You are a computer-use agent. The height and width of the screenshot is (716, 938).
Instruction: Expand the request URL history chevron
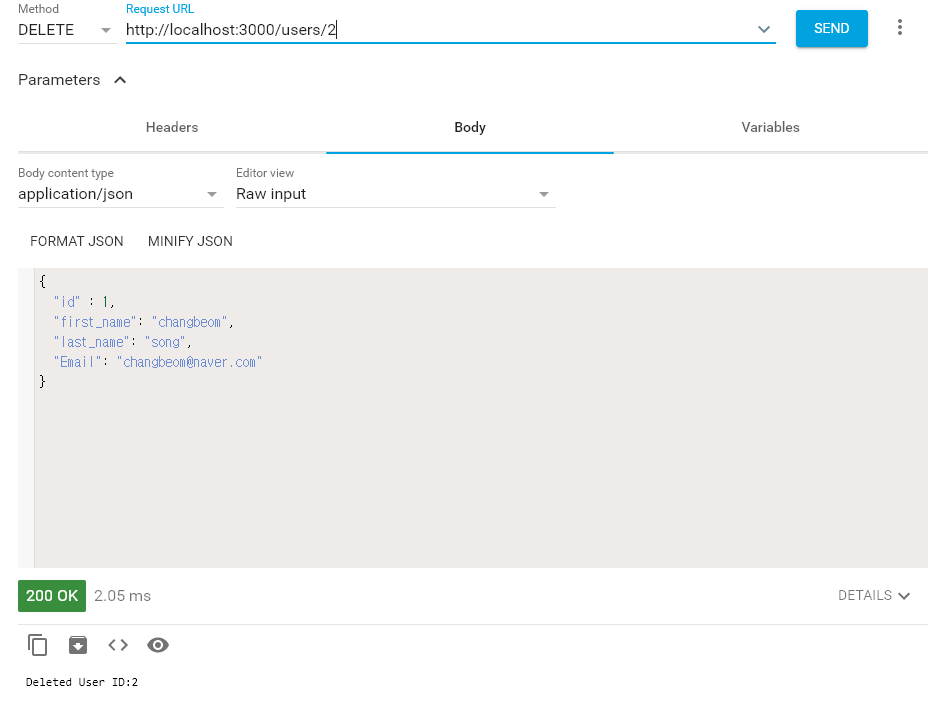[764, 29]
